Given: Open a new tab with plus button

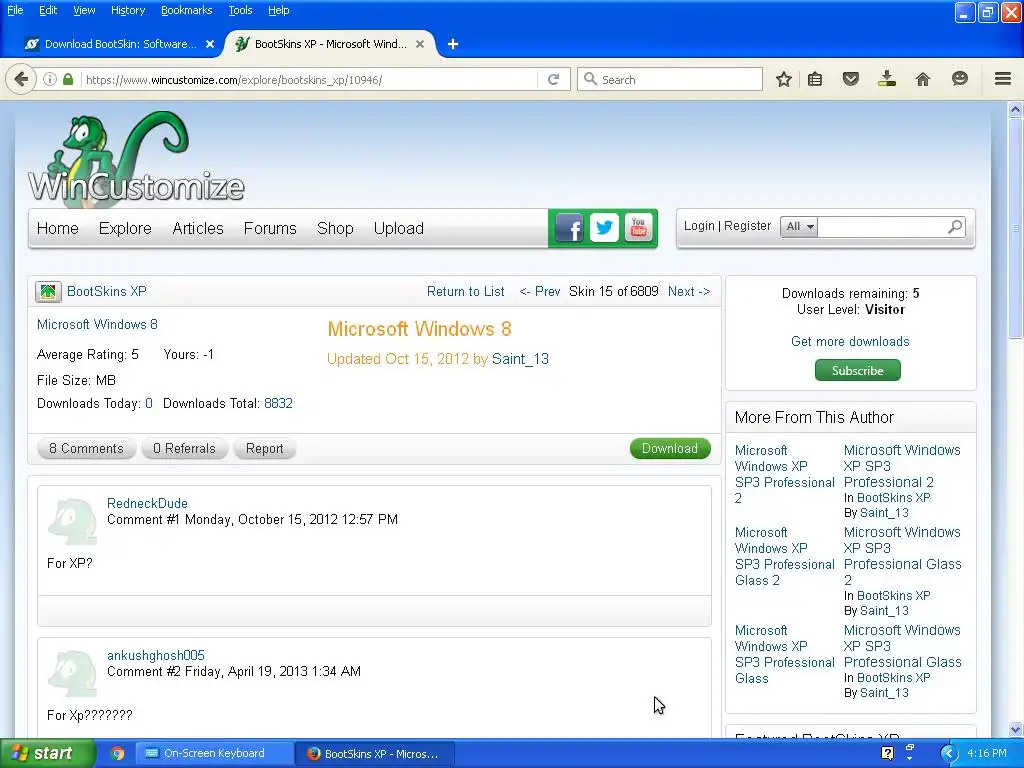Looking at the screenshot, I should coord(453,44).
